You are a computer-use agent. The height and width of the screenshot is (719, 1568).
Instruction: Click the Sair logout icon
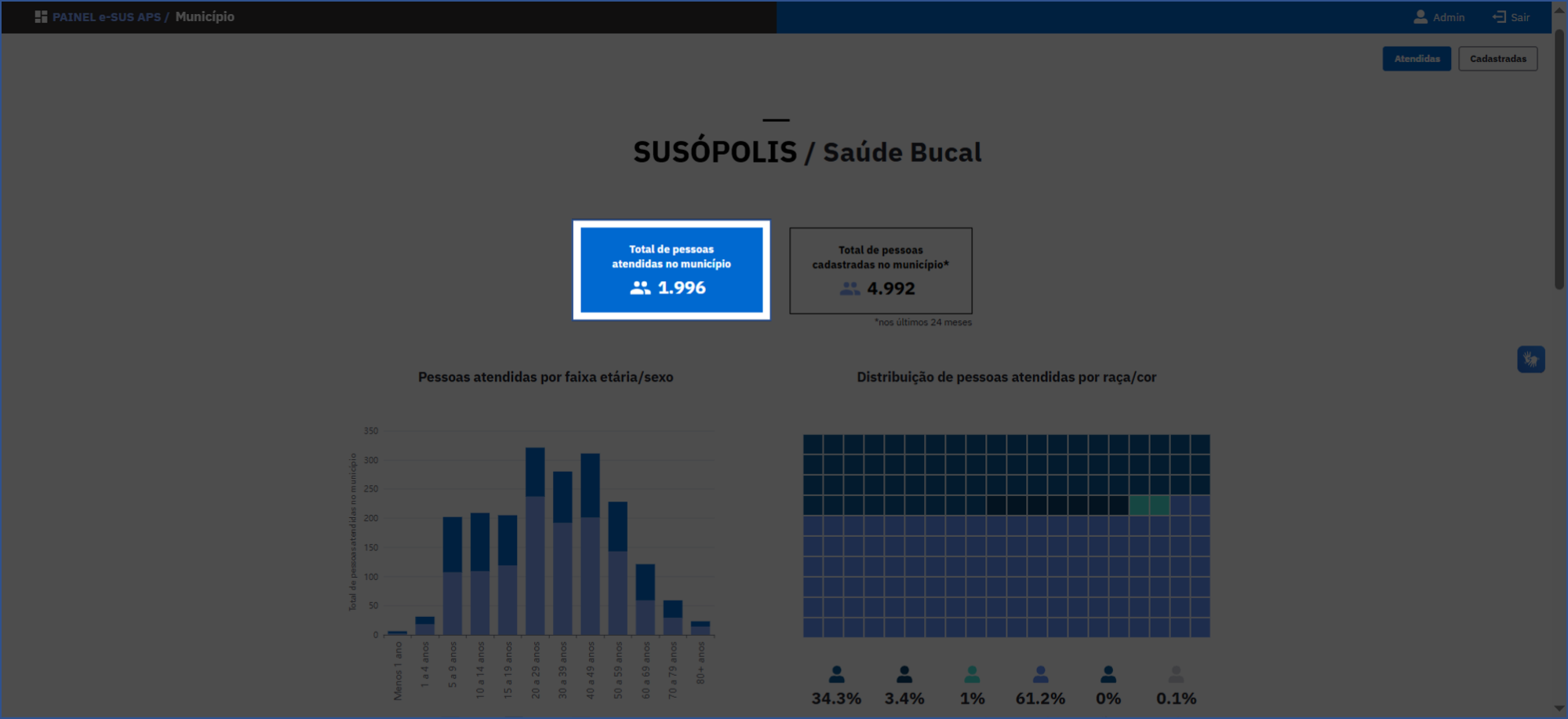[1497, 16]
